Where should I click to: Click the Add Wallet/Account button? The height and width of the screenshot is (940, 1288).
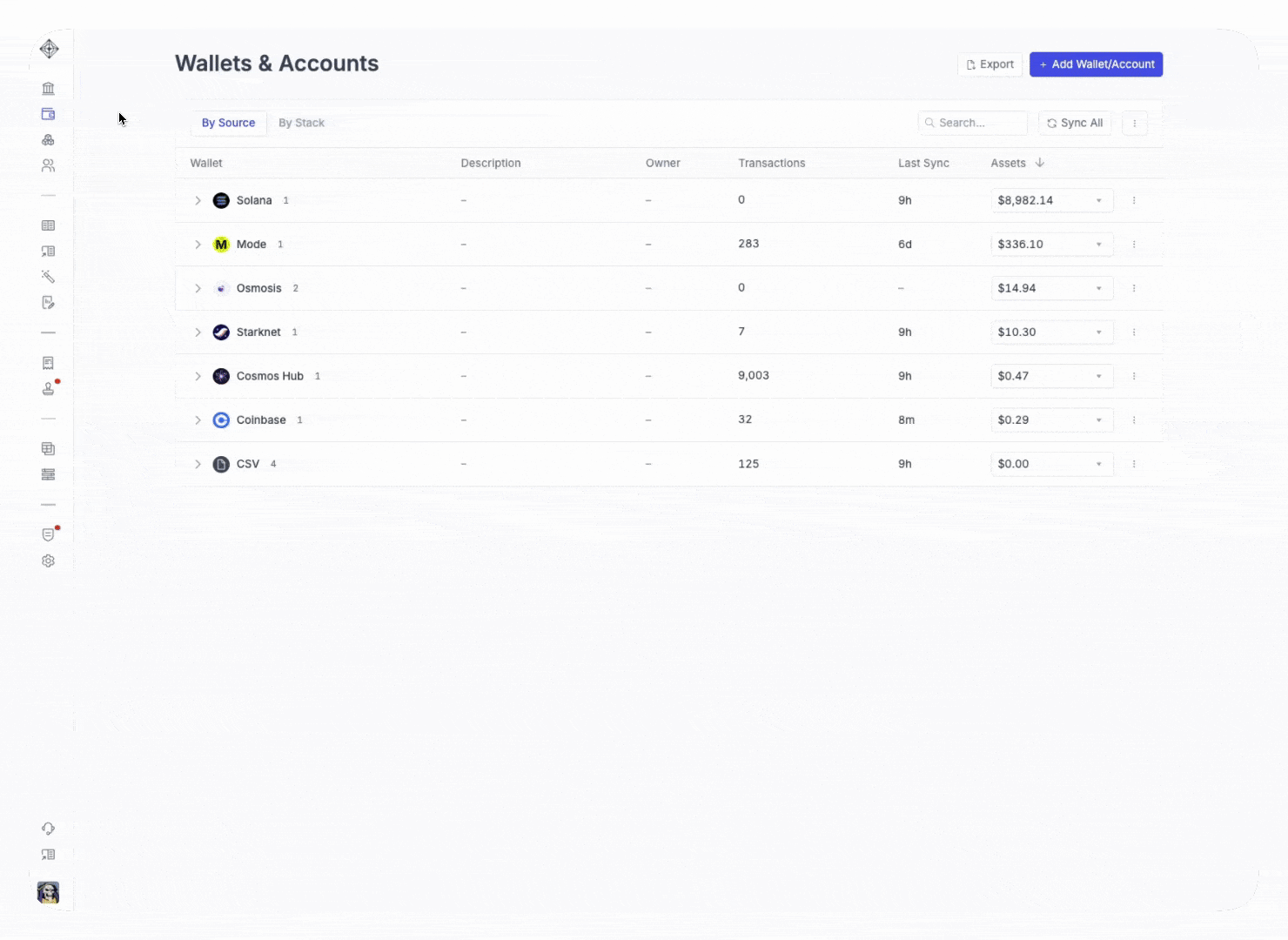1096,64
